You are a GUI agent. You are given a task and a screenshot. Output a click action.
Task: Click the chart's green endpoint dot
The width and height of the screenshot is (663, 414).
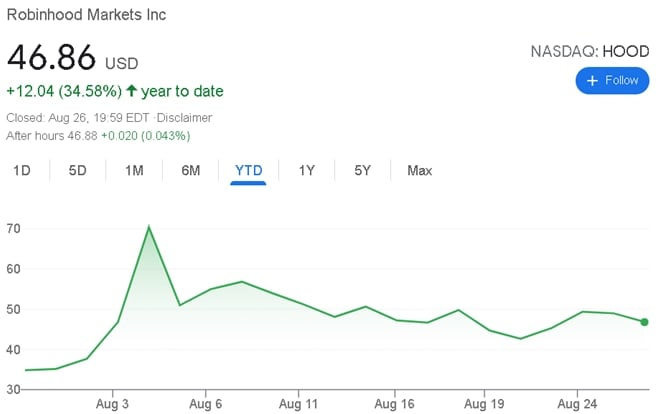pyautogui.click(x=645, y=322)
